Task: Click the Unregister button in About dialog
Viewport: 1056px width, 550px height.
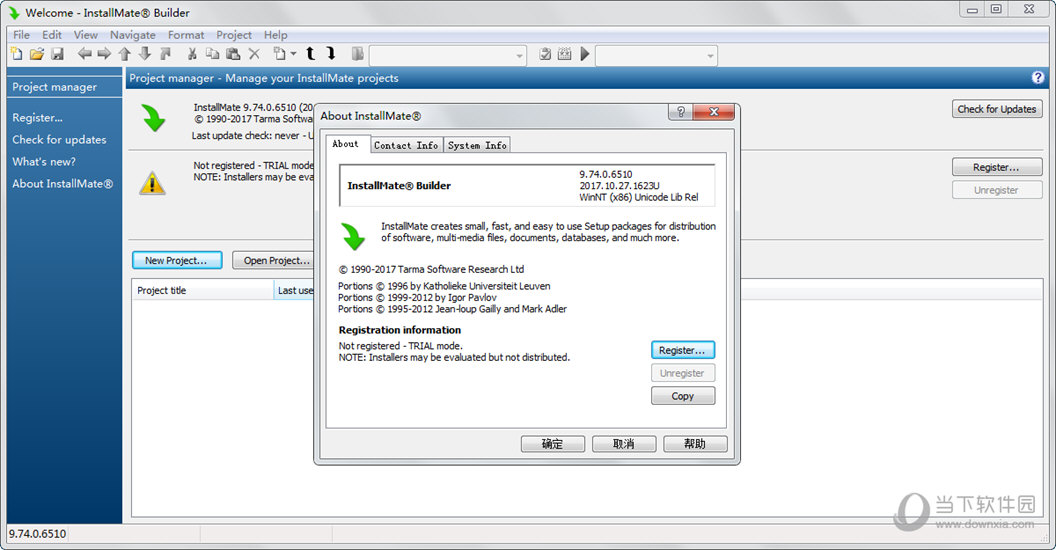Action: (x=682, y=373)
